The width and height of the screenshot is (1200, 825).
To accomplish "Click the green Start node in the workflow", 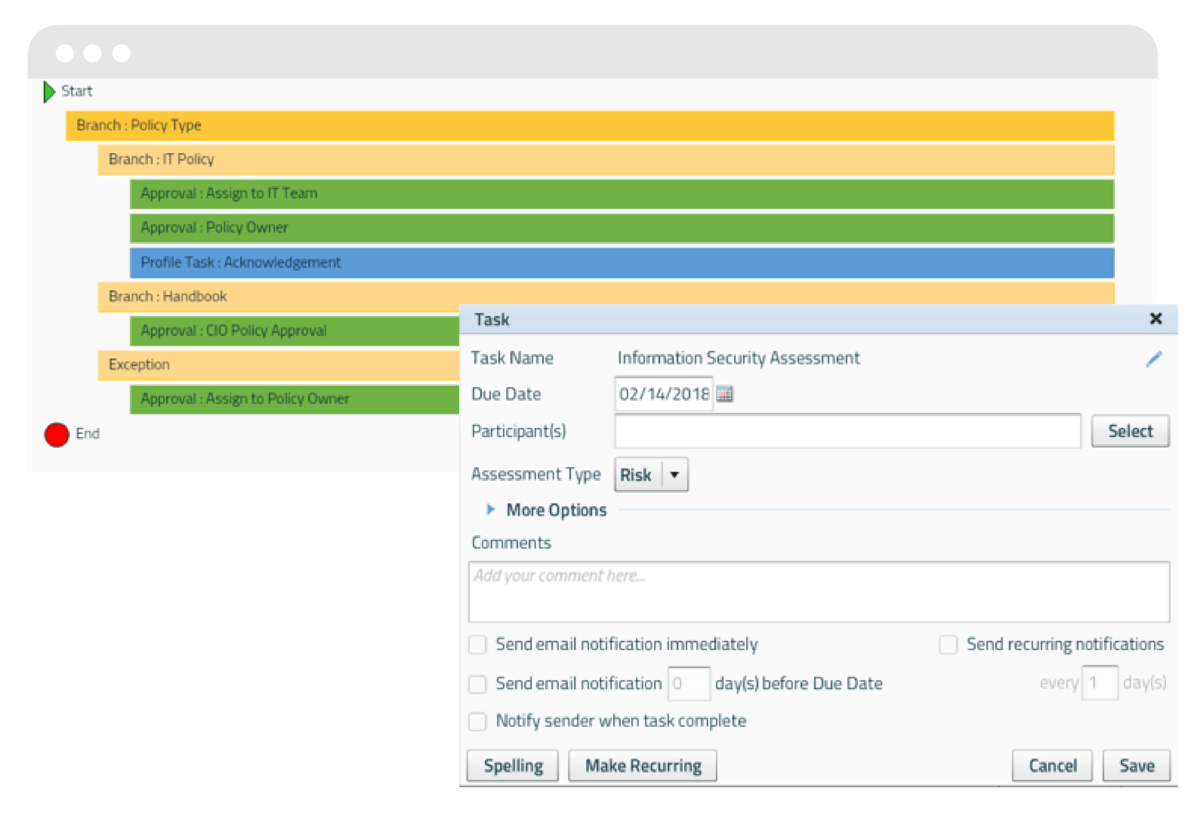I will point(50,91).
